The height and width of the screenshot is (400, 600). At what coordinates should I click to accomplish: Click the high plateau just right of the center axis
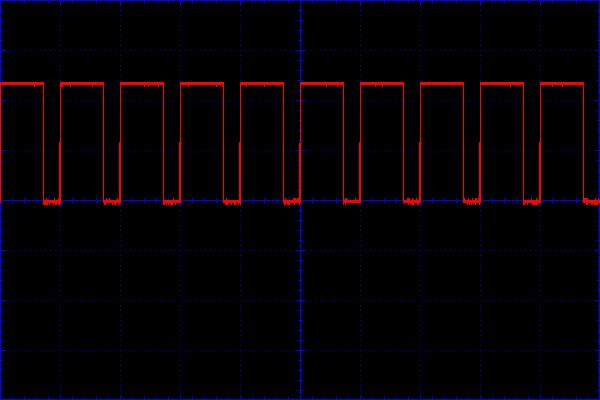pos(322,85)
